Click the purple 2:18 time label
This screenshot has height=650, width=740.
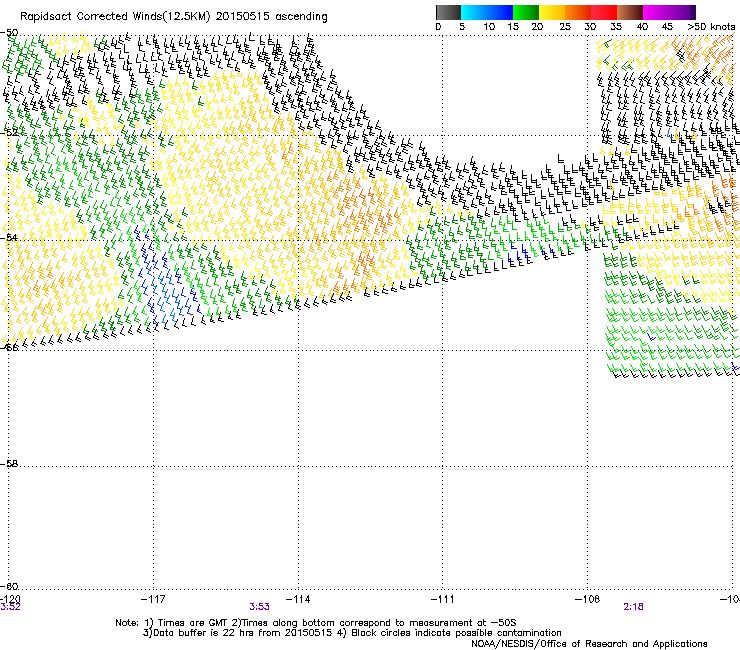(633, 607)
